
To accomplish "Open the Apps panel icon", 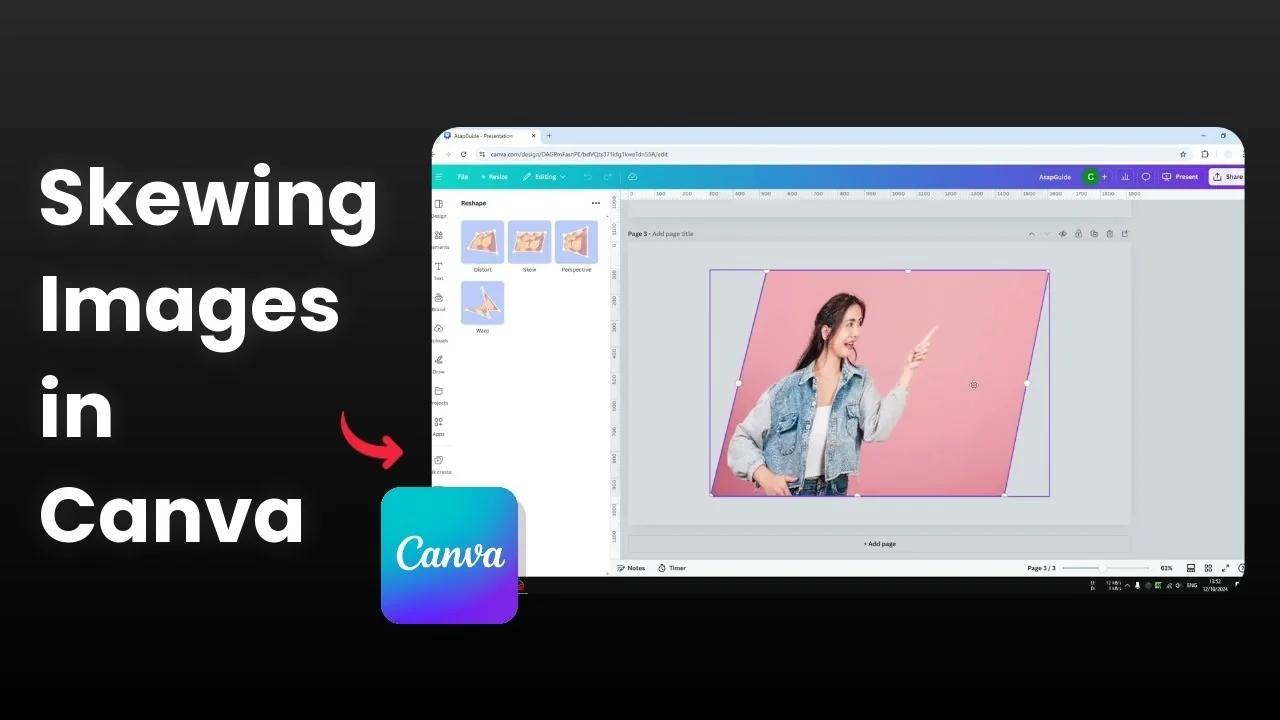I will coord(438,423).
